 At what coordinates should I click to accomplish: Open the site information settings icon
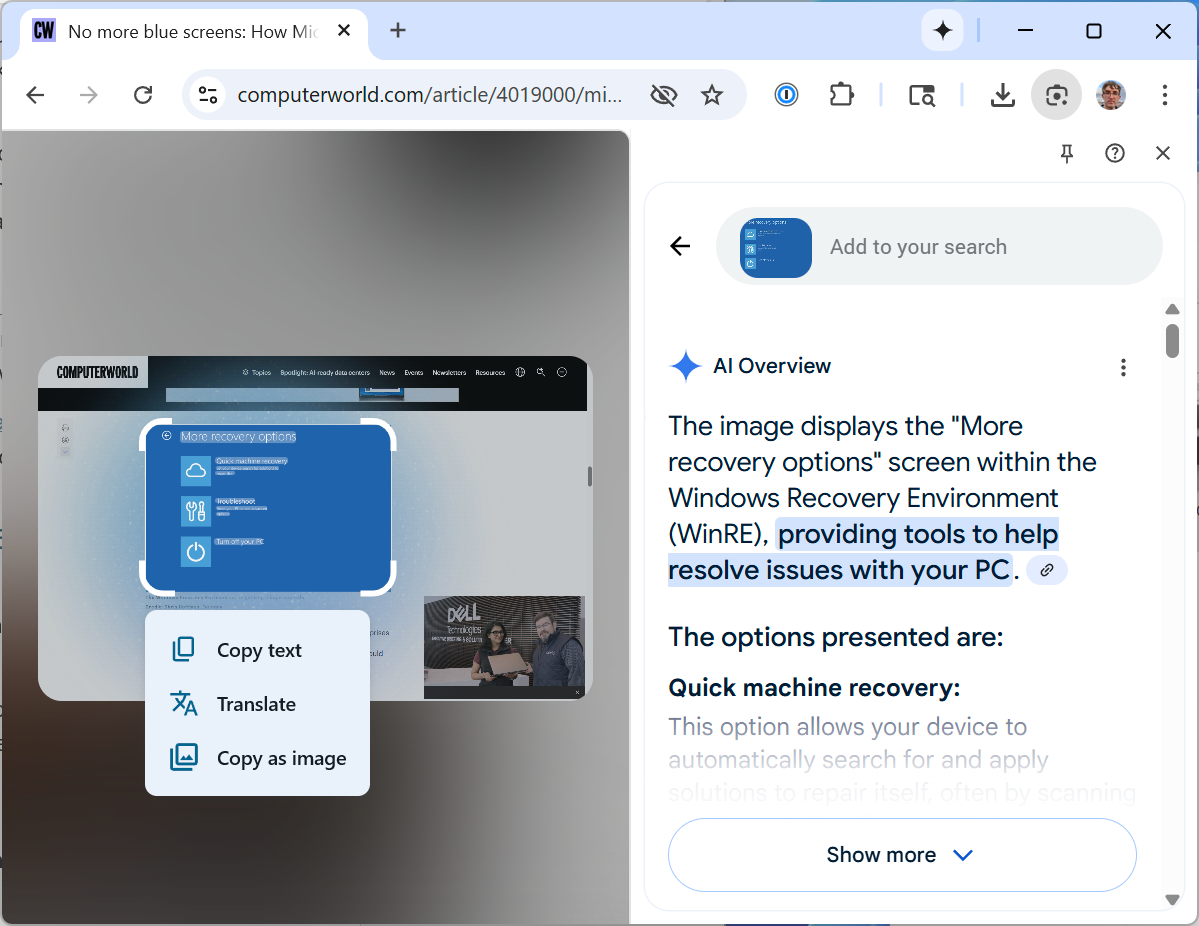coord(208,95)
